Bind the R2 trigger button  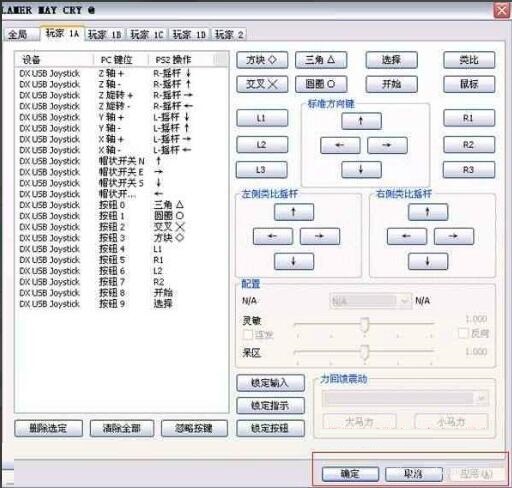click(469, 144)
